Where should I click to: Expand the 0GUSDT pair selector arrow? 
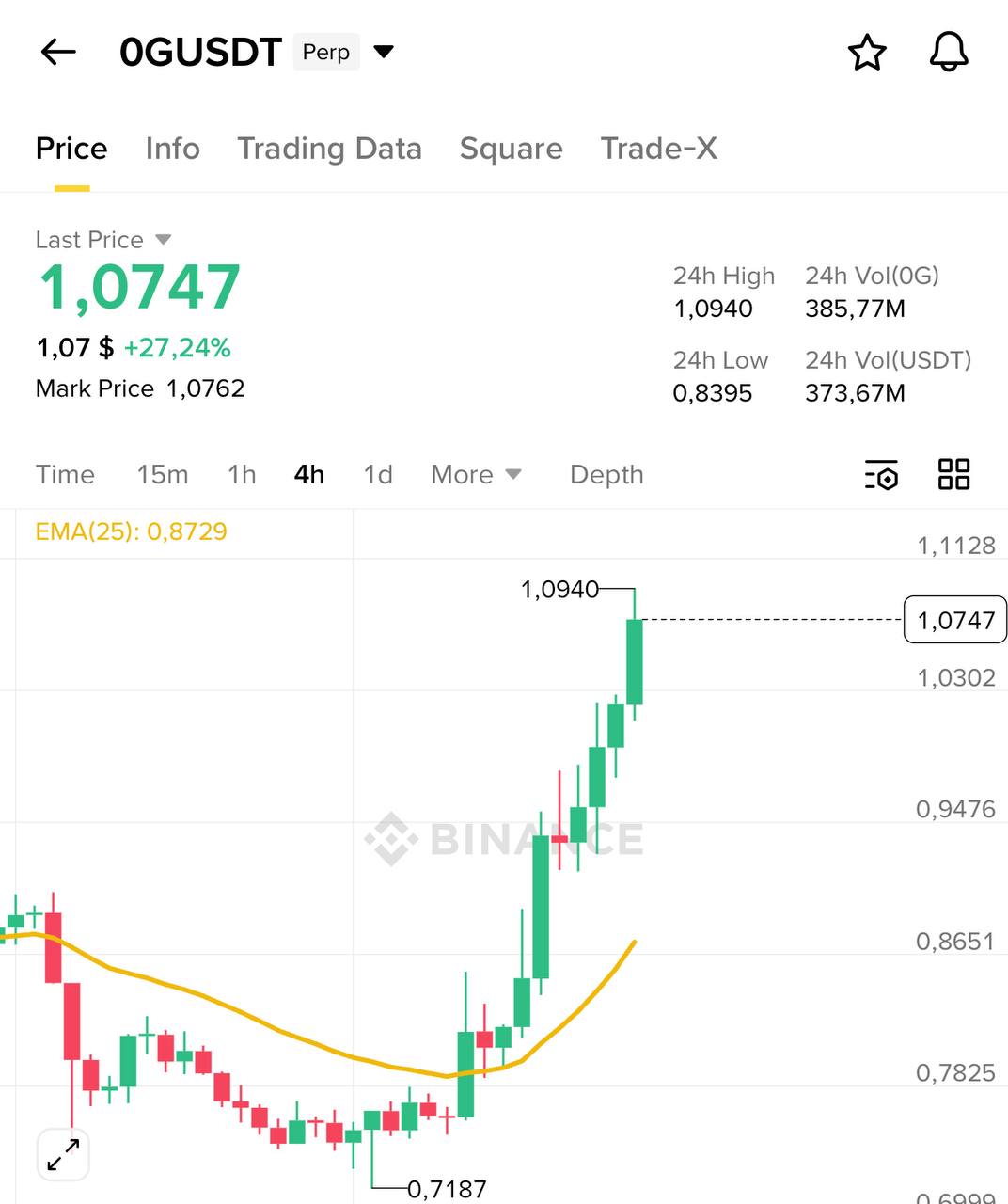[384, 52]
